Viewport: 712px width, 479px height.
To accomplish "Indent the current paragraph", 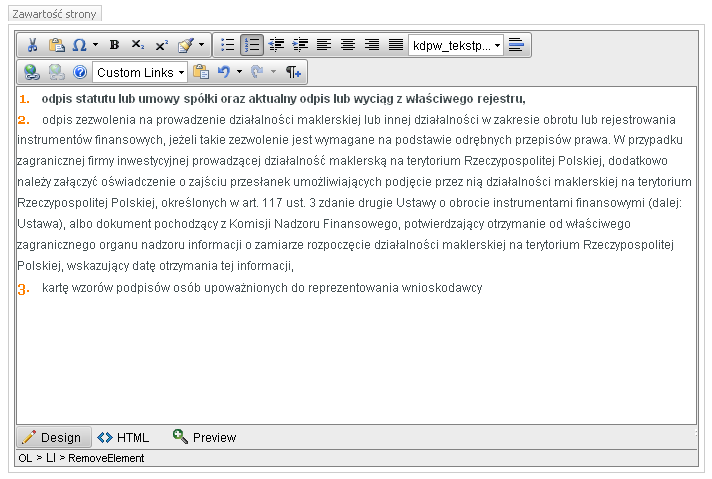I will pos(300,45).
